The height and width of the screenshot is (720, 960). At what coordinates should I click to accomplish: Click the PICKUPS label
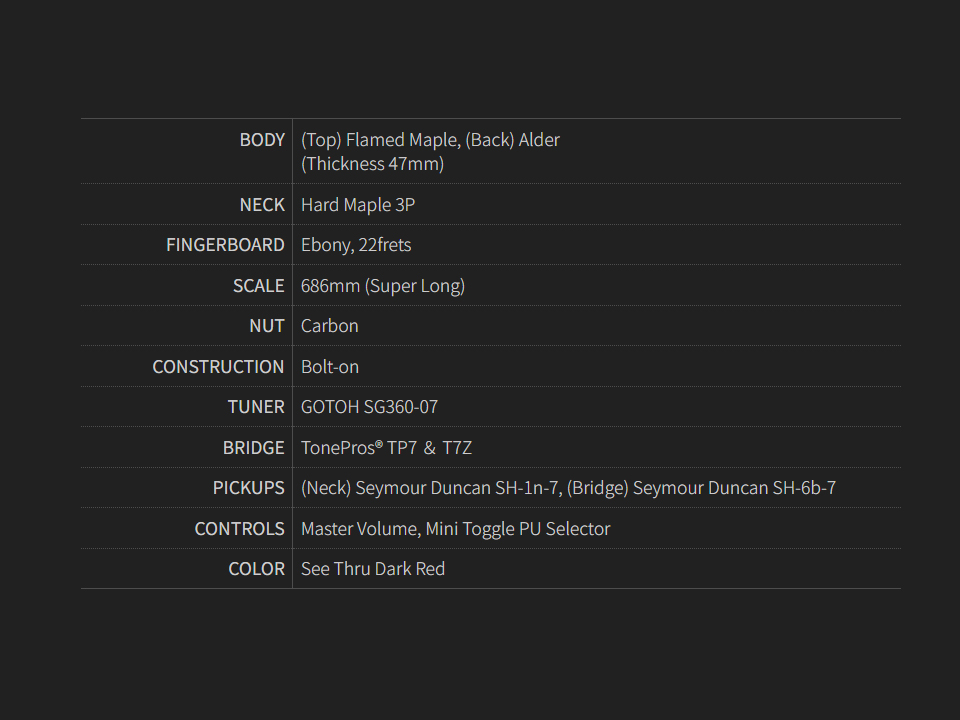point(249,488)
